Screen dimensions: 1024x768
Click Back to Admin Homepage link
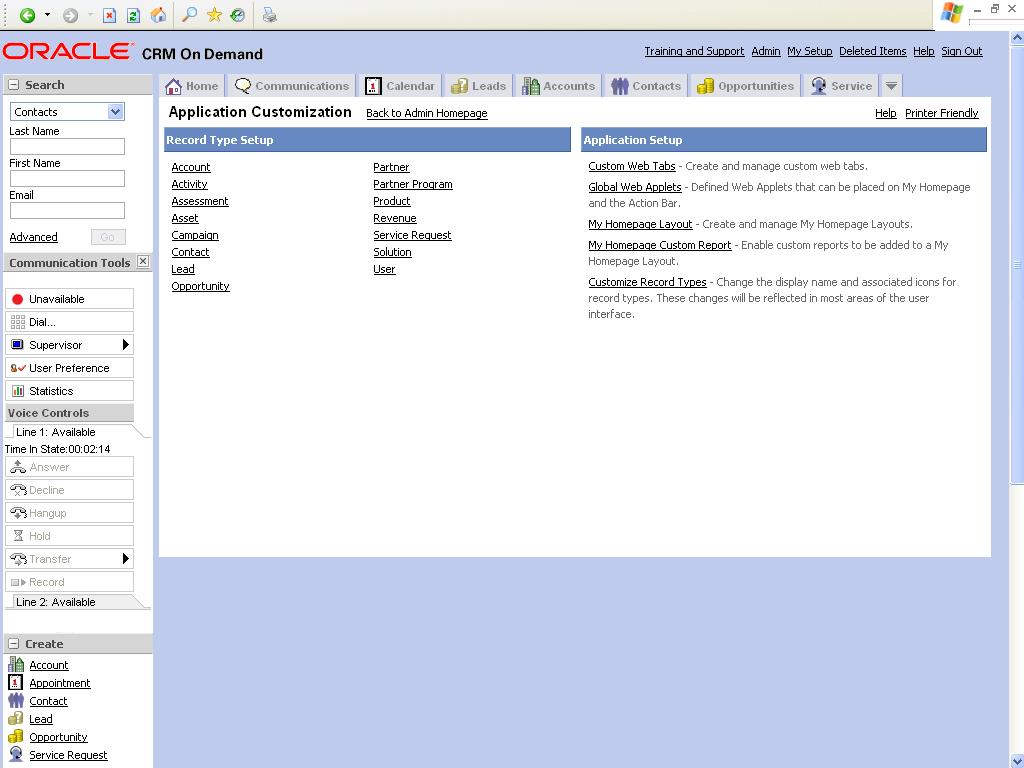click(426, 113)
